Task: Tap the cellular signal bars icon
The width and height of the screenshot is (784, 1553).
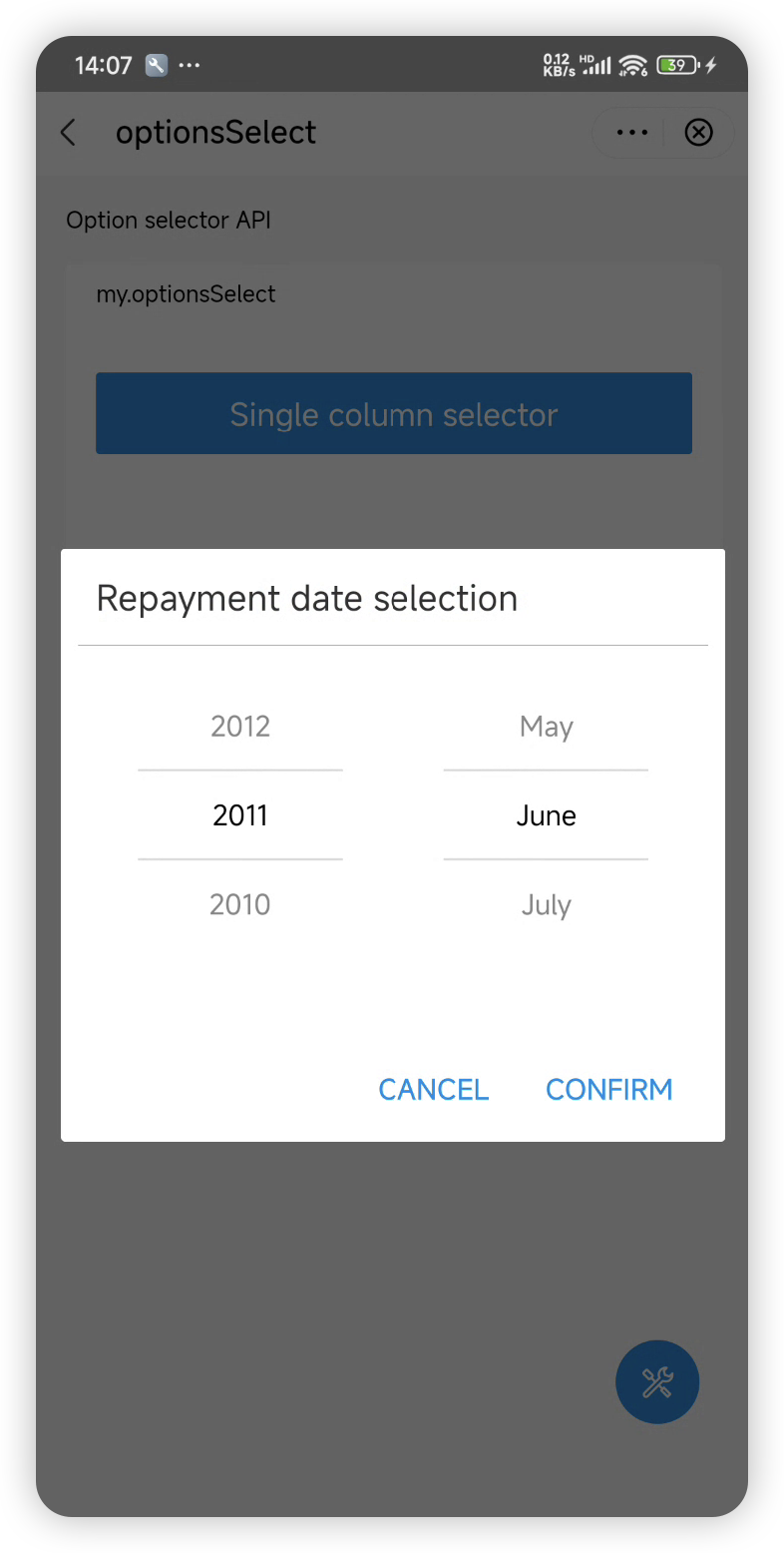Action: coord(596,66)
